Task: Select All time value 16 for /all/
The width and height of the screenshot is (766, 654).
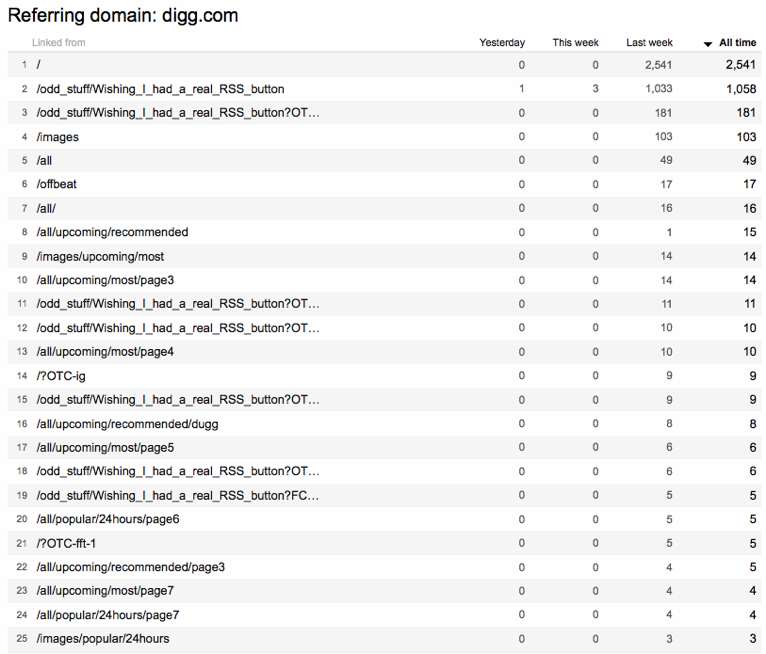Action: (750, 209)
